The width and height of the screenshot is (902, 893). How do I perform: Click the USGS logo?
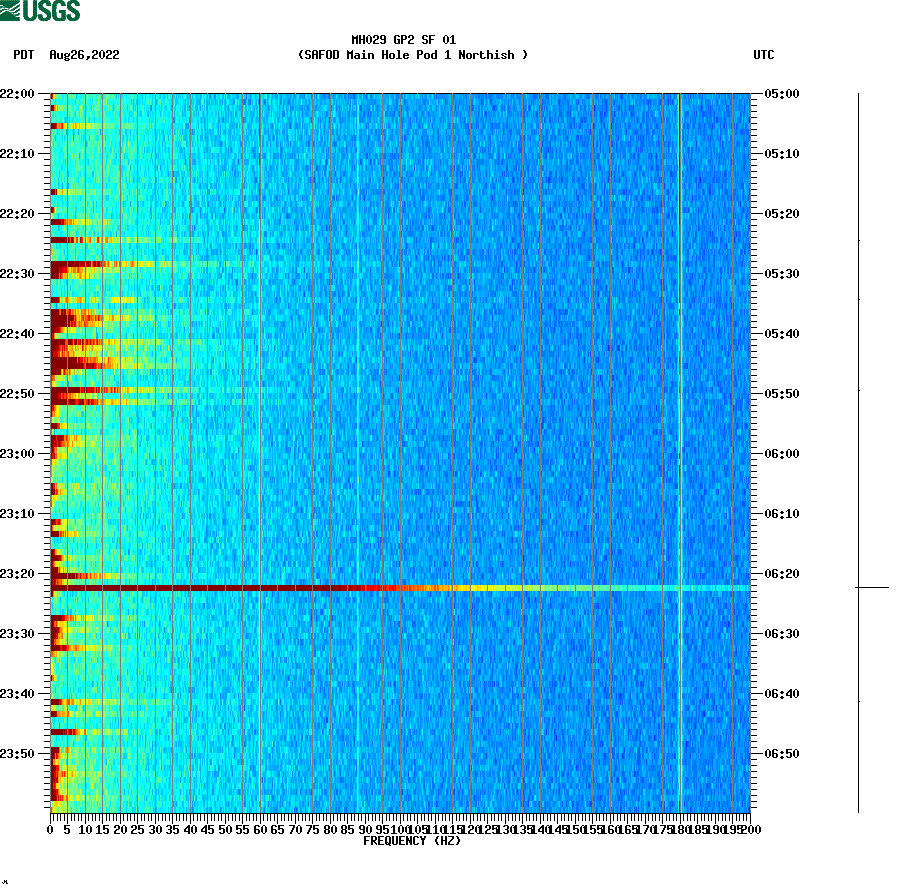pyautogui.click(x=40, y=10)
